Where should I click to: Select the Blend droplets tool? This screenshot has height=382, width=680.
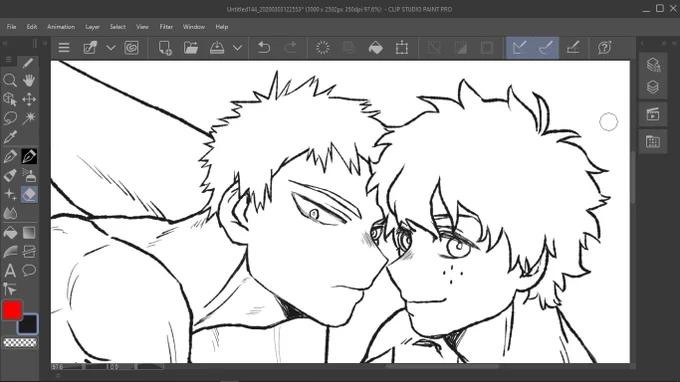(x=10, y=213)
